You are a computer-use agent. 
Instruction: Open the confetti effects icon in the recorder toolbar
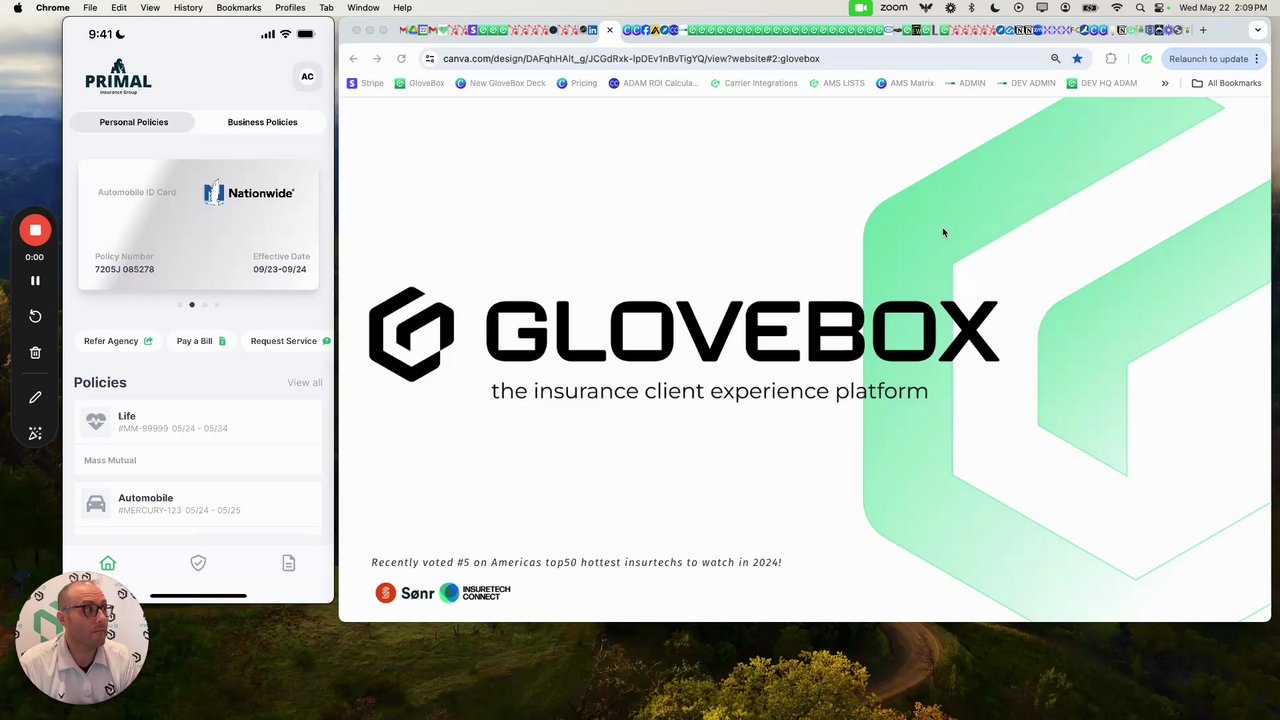pos(35,433)
